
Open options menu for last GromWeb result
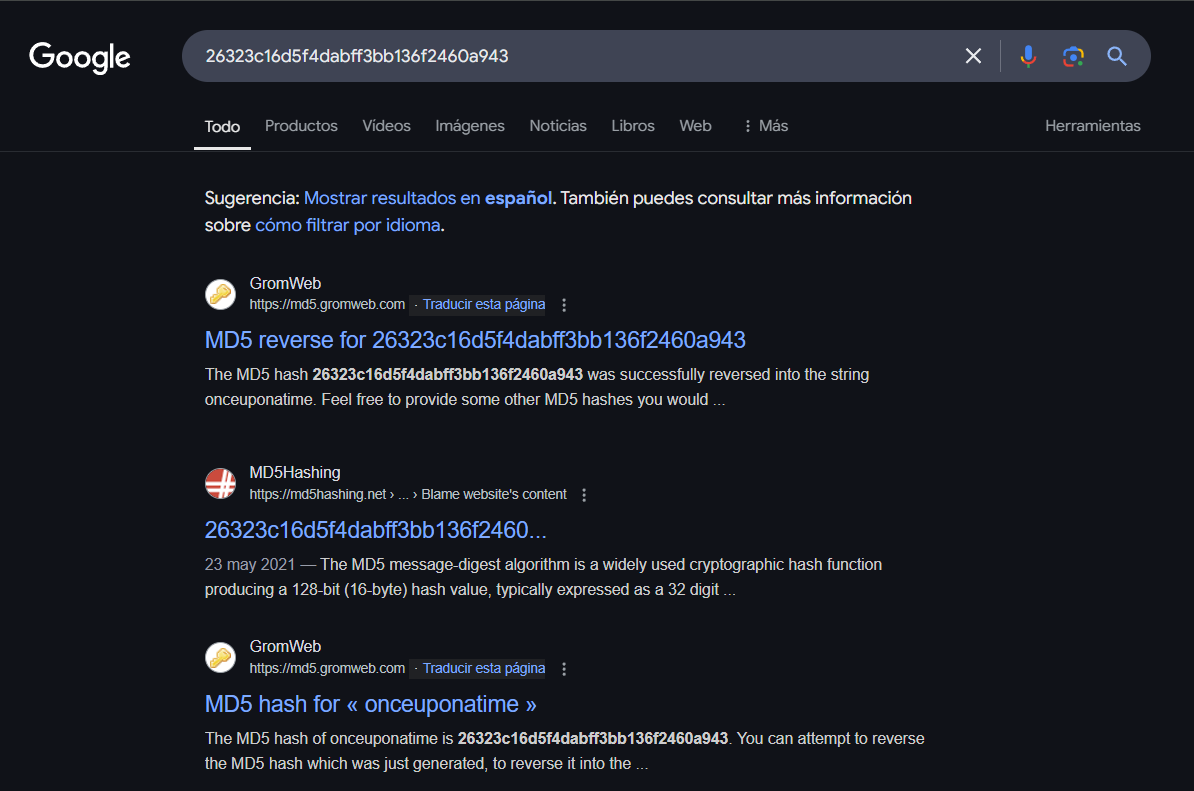tap(564, 669)
